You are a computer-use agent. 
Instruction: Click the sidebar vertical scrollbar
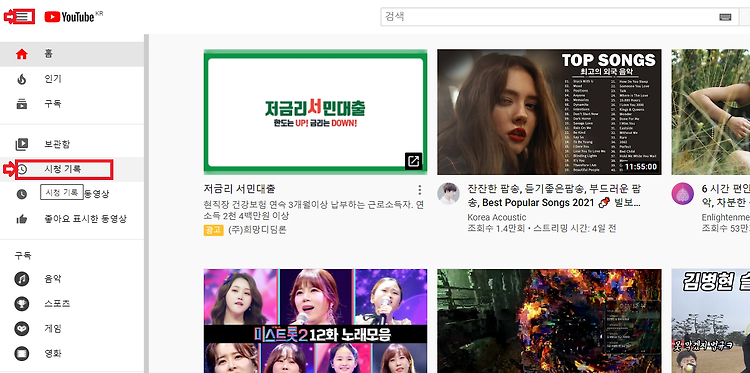click(x=146, y=203)
